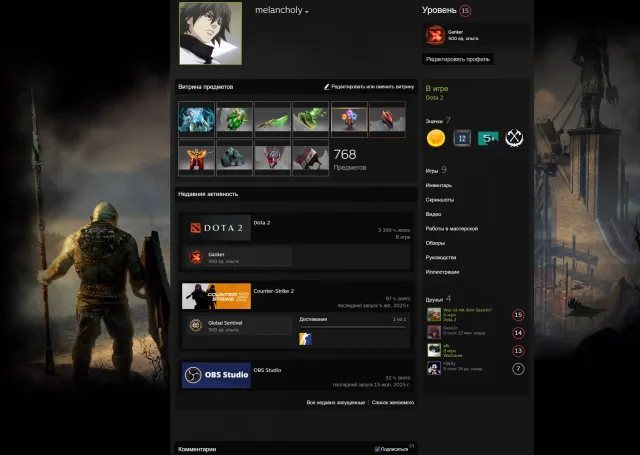Open Редактировать или сменить витрину link
The image size is (640, 455).
click(x=372, y=87)
